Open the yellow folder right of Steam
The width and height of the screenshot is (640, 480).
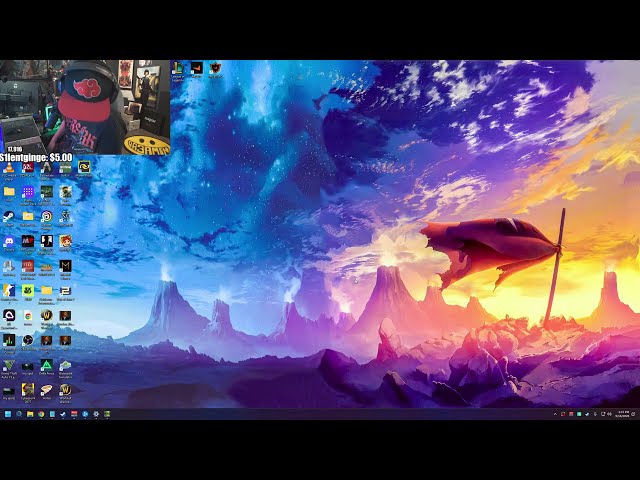point(28,217)
